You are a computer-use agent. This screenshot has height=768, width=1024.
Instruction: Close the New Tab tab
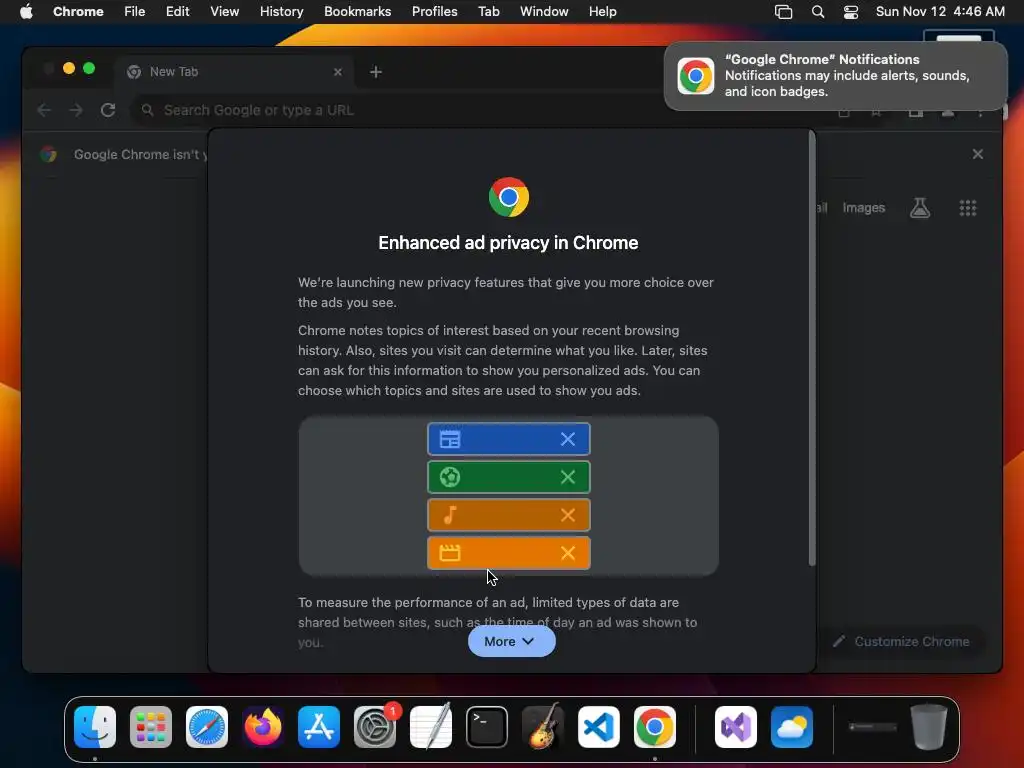click(338, 72)
